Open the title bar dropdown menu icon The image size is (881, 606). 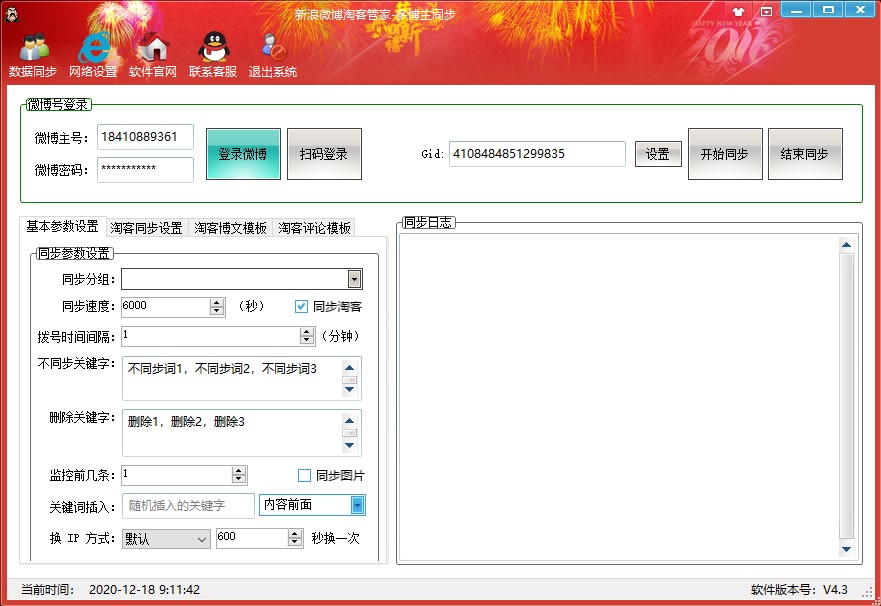(x=766, y=11)
